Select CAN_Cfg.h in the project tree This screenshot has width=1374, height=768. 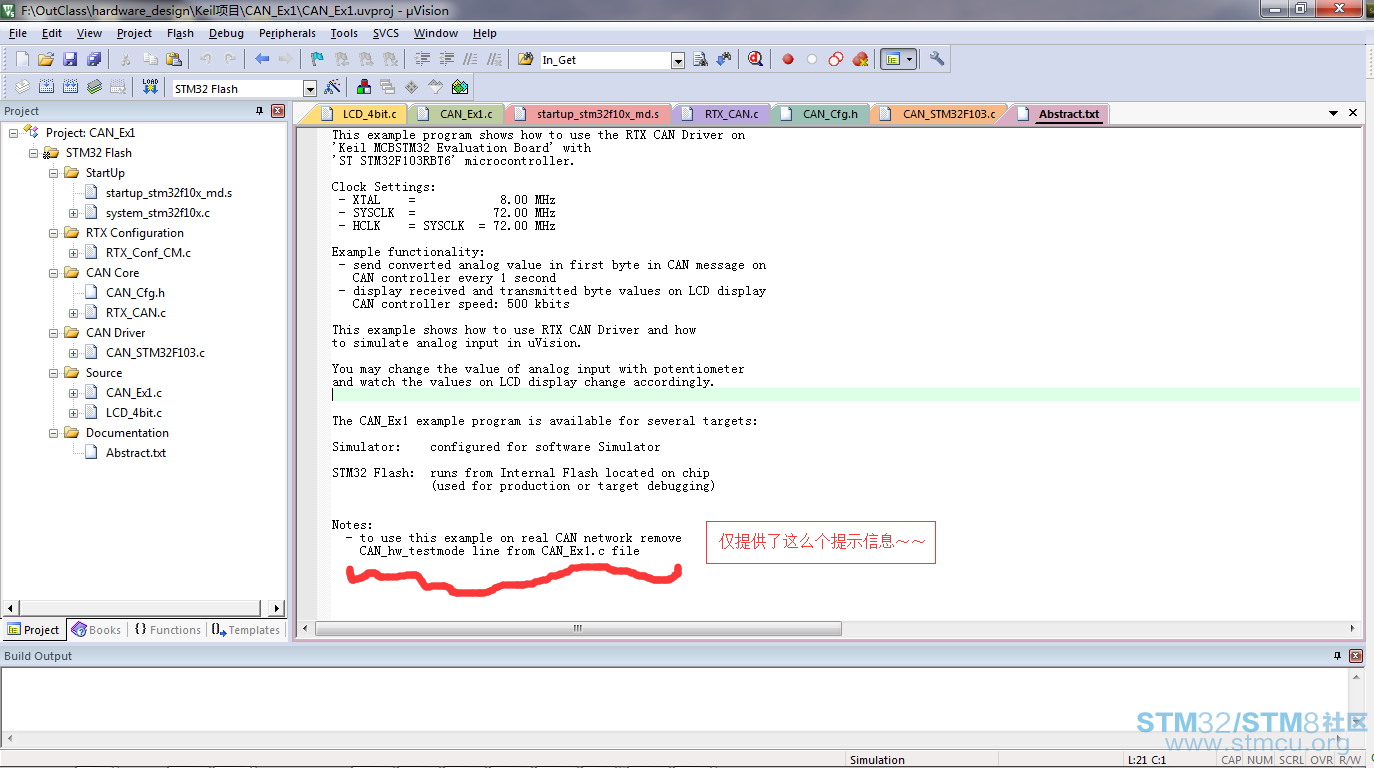click(135, 292)
